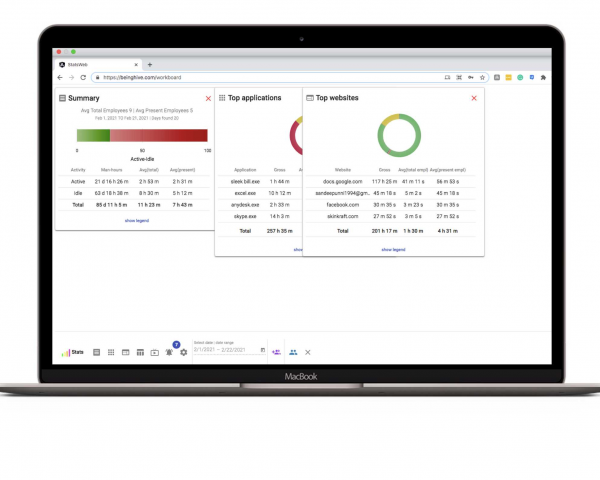
Task: Open the alerts bell with notification badge
Action: point(170,352)
